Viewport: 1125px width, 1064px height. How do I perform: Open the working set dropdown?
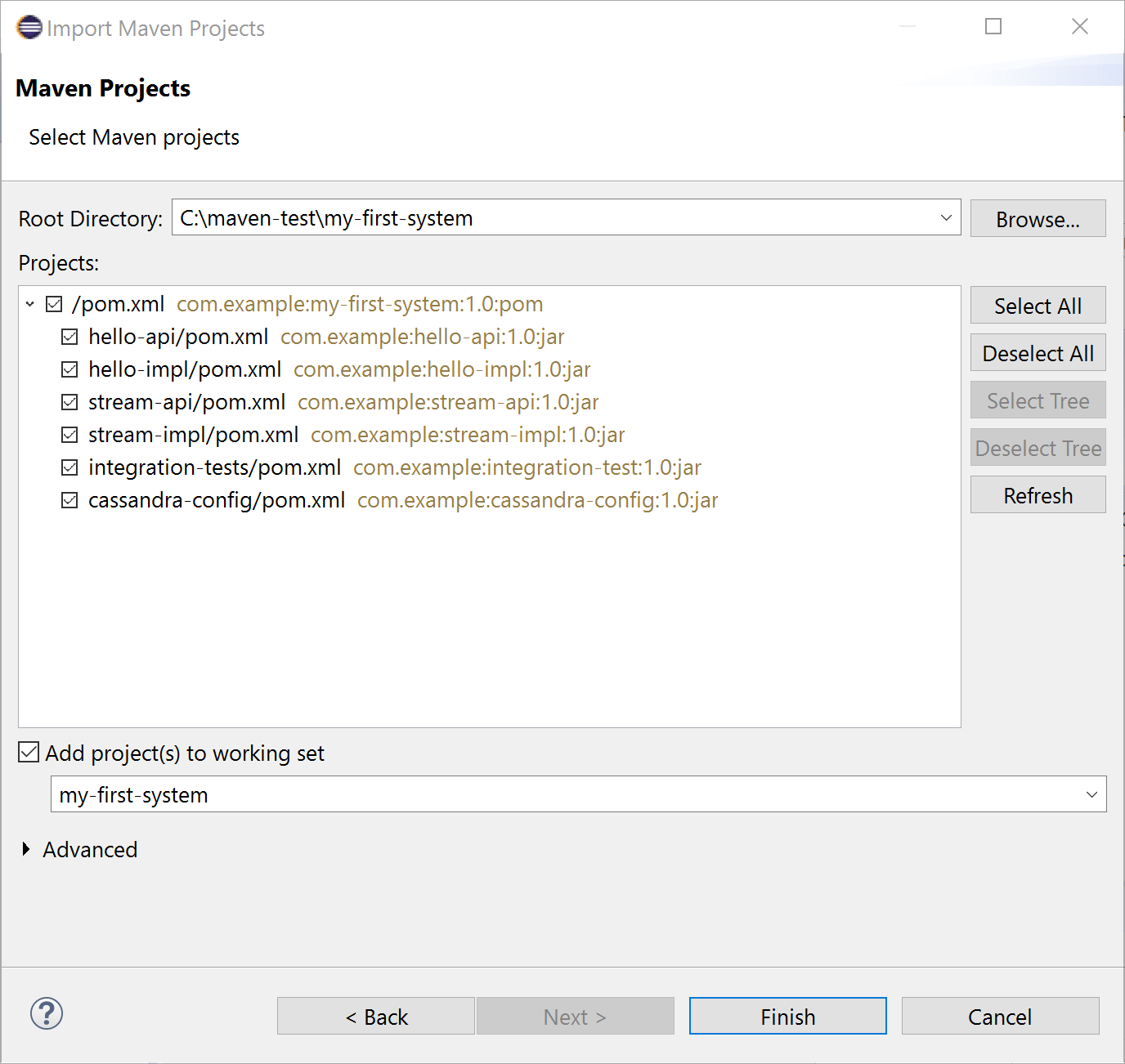1092,794
